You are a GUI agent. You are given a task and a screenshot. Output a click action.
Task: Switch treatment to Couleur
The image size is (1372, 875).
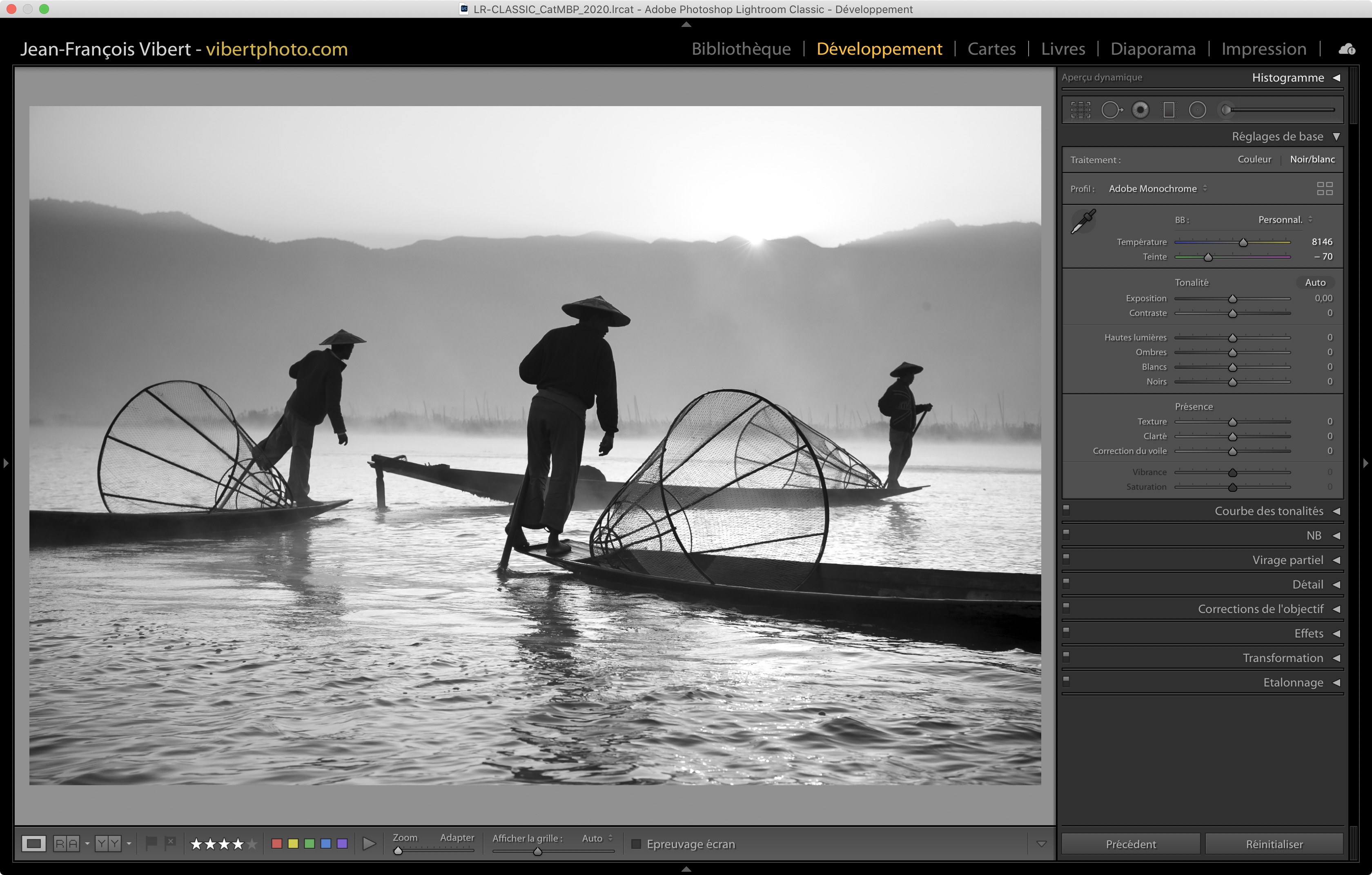pos(1254,160)
